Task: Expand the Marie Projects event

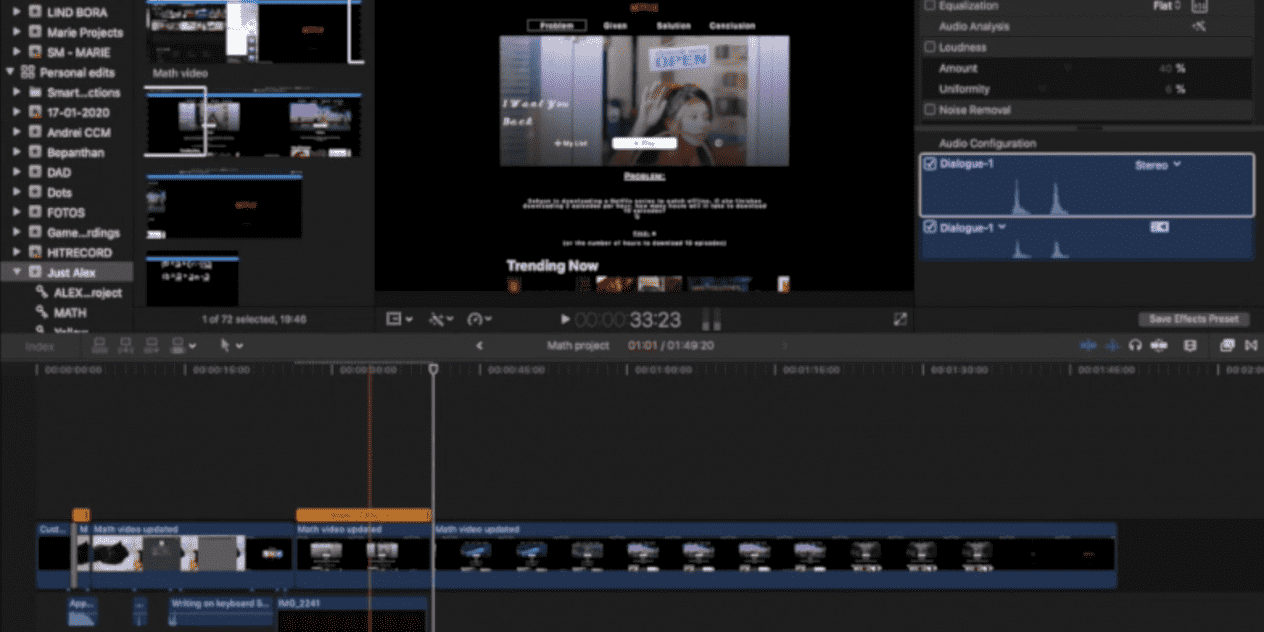Action: (x=17, y=32)
